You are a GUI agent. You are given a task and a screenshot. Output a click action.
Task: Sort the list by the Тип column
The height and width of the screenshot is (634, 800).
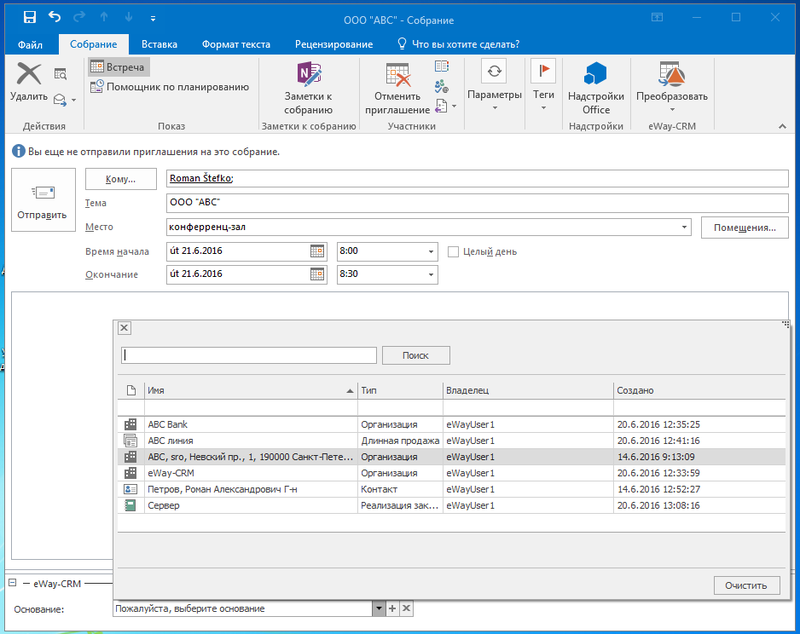400,390
